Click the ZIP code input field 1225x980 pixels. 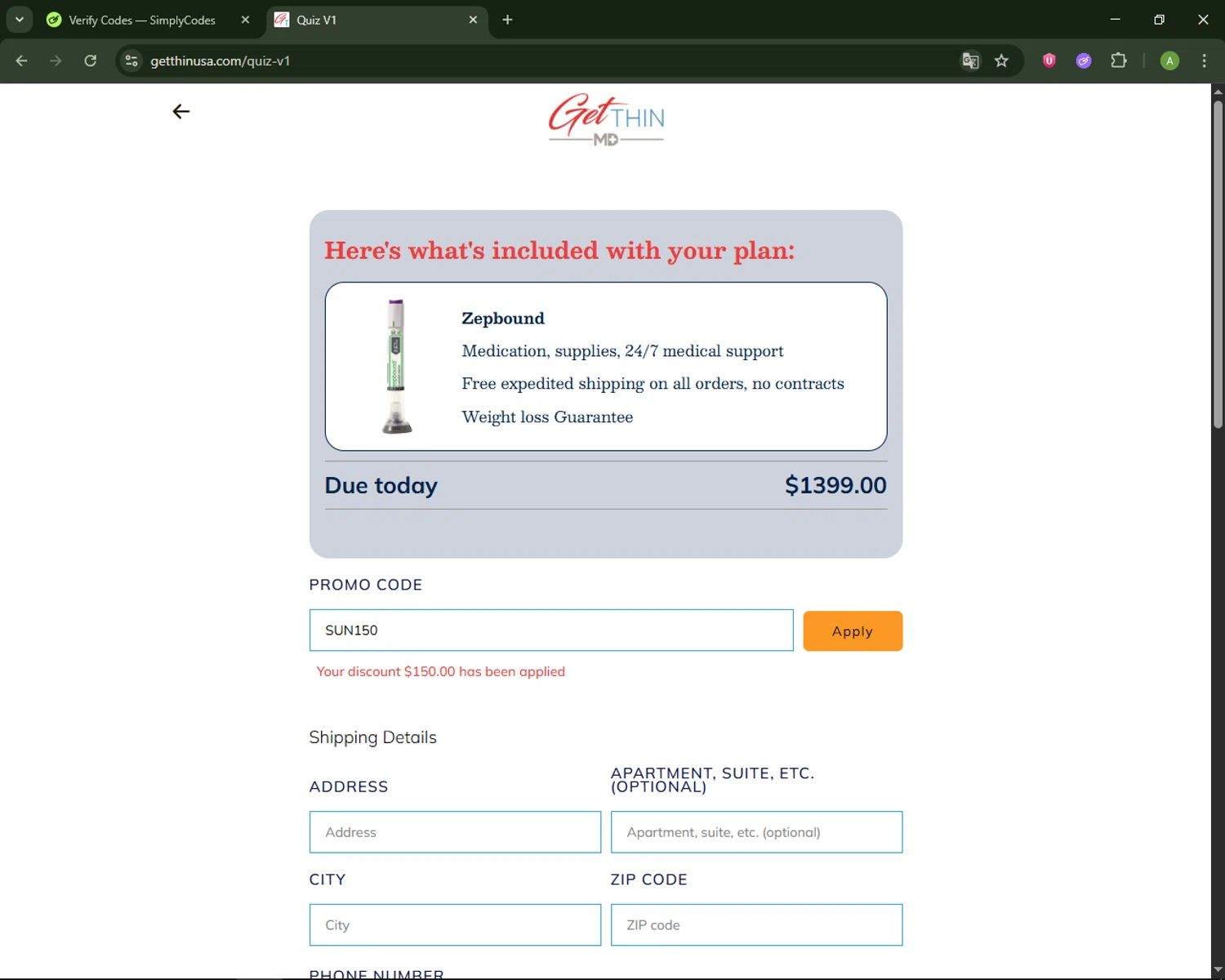click(756, 925)
